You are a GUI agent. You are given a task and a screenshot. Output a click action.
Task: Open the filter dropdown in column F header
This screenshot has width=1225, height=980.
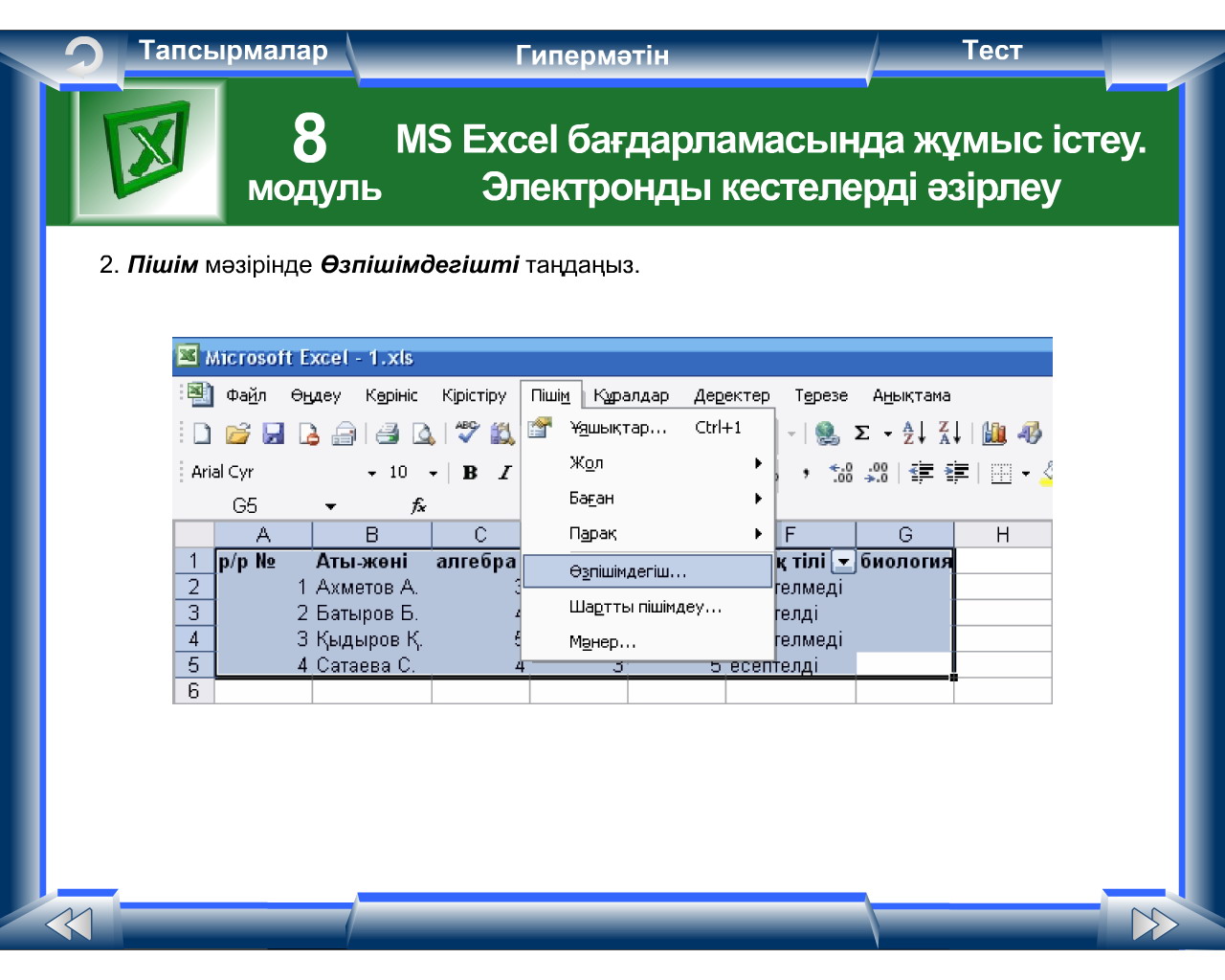tap(843, 562)
